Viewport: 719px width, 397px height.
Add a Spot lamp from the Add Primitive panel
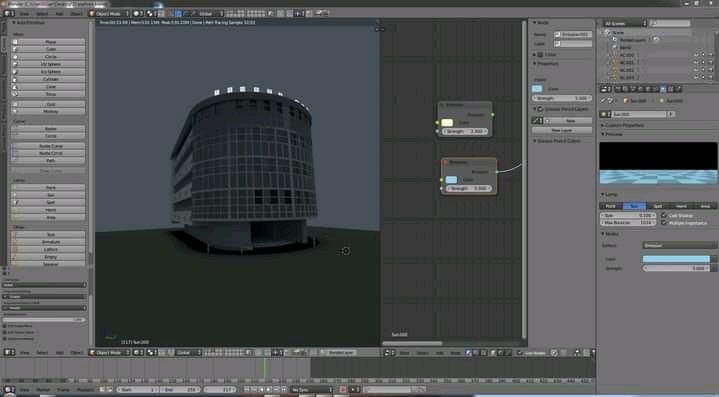click(48, 202)
